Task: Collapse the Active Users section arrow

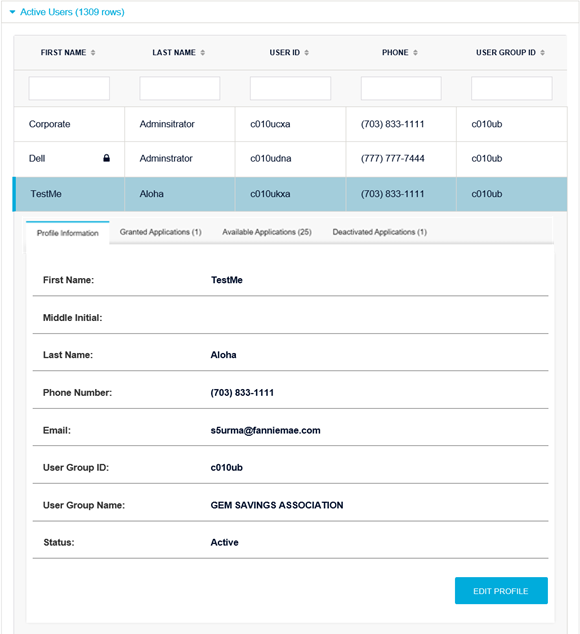Action: 12,12
